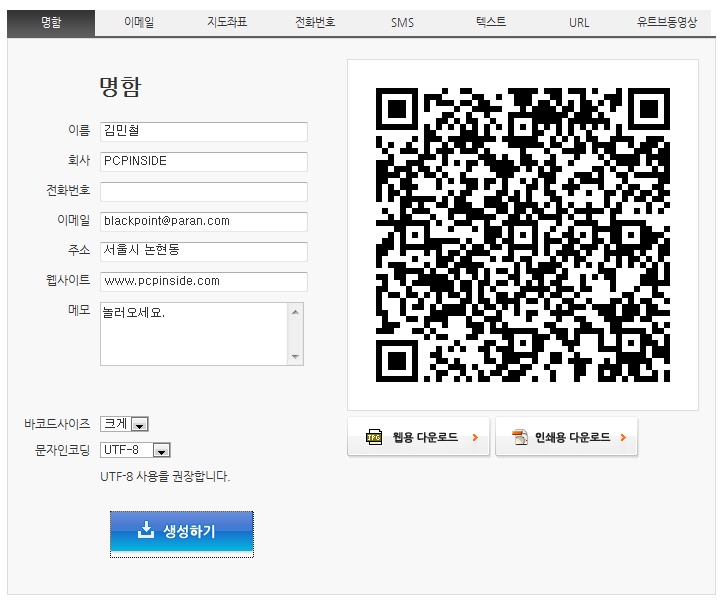726x604 pixels.
Task: Click the 명함 heading text
Action: coord(120,87)
